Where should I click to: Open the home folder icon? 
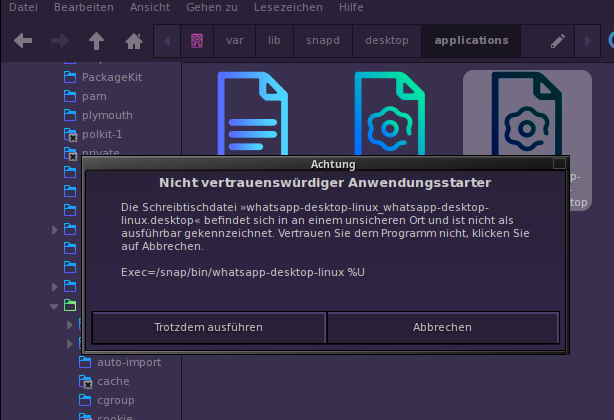(134, 41)
